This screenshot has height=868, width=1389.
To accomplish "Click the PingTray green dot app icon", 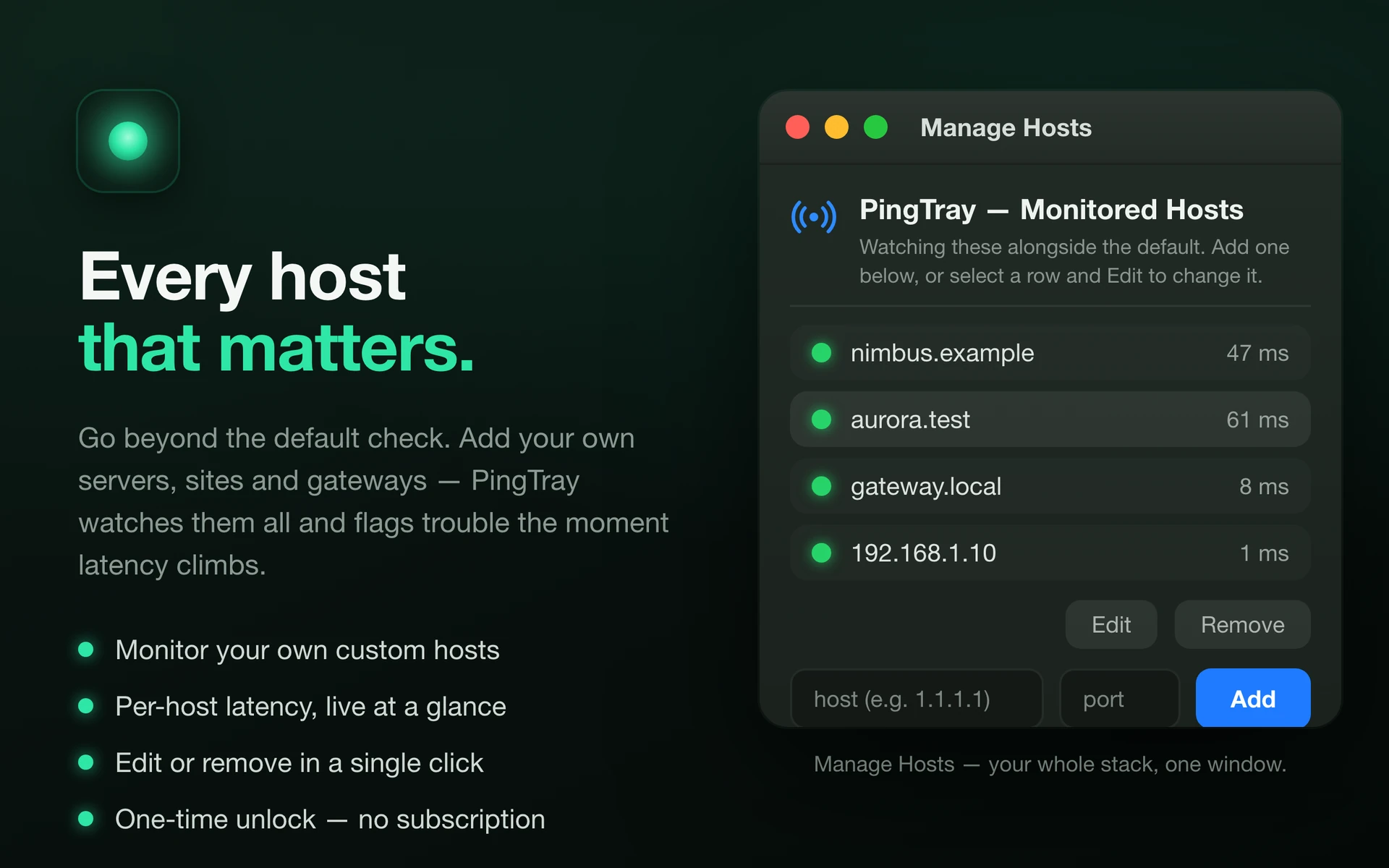I will tap(128, 141).
